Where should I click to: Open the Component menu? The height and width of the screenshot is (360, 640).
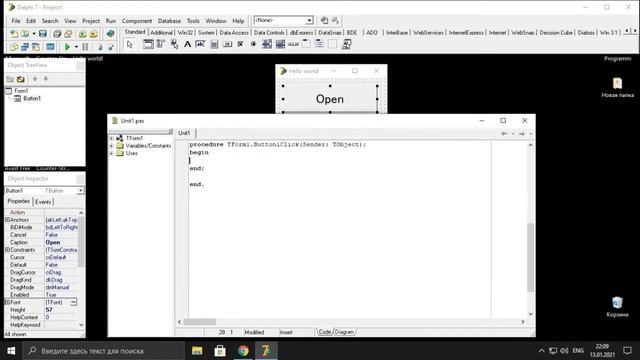[137, 21]
